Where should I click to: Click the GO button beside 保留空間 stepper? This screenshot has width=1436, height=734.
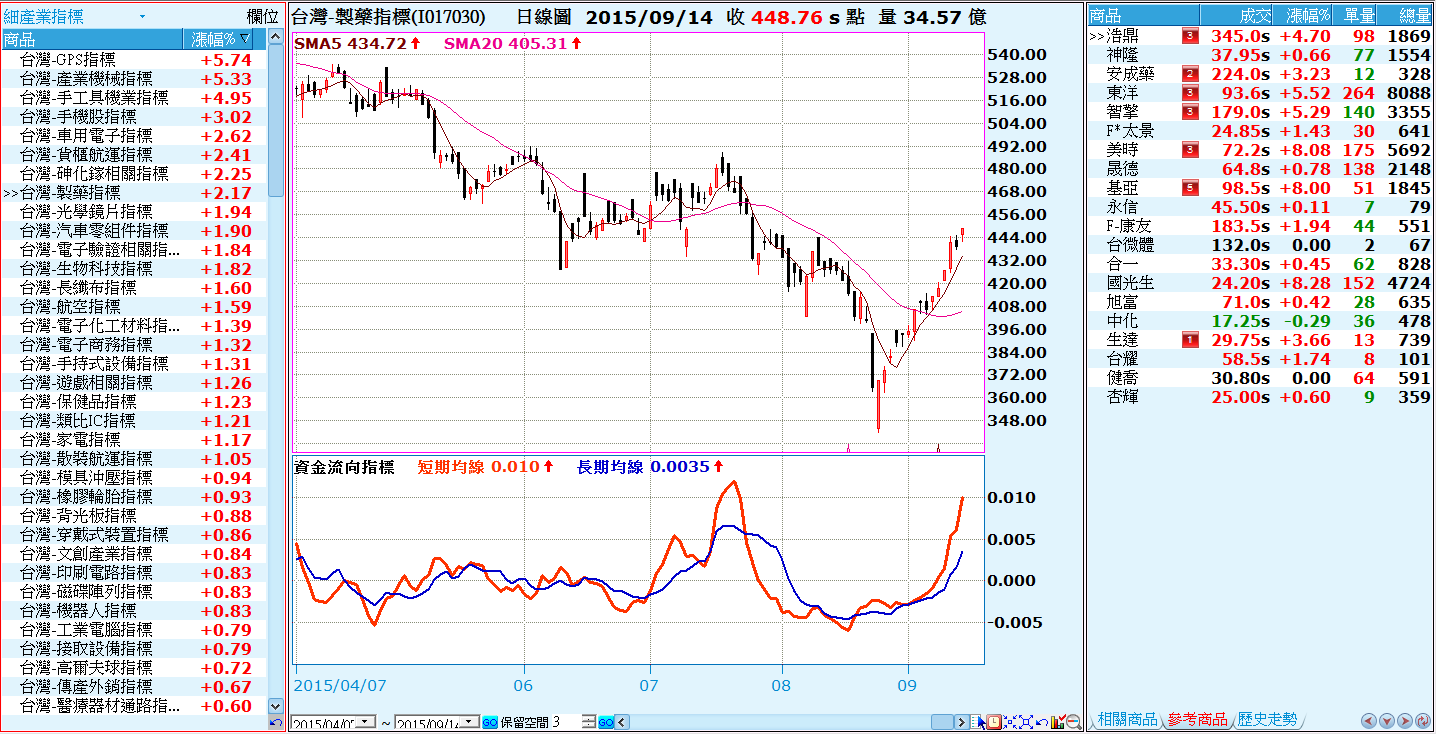click(606, 722)
